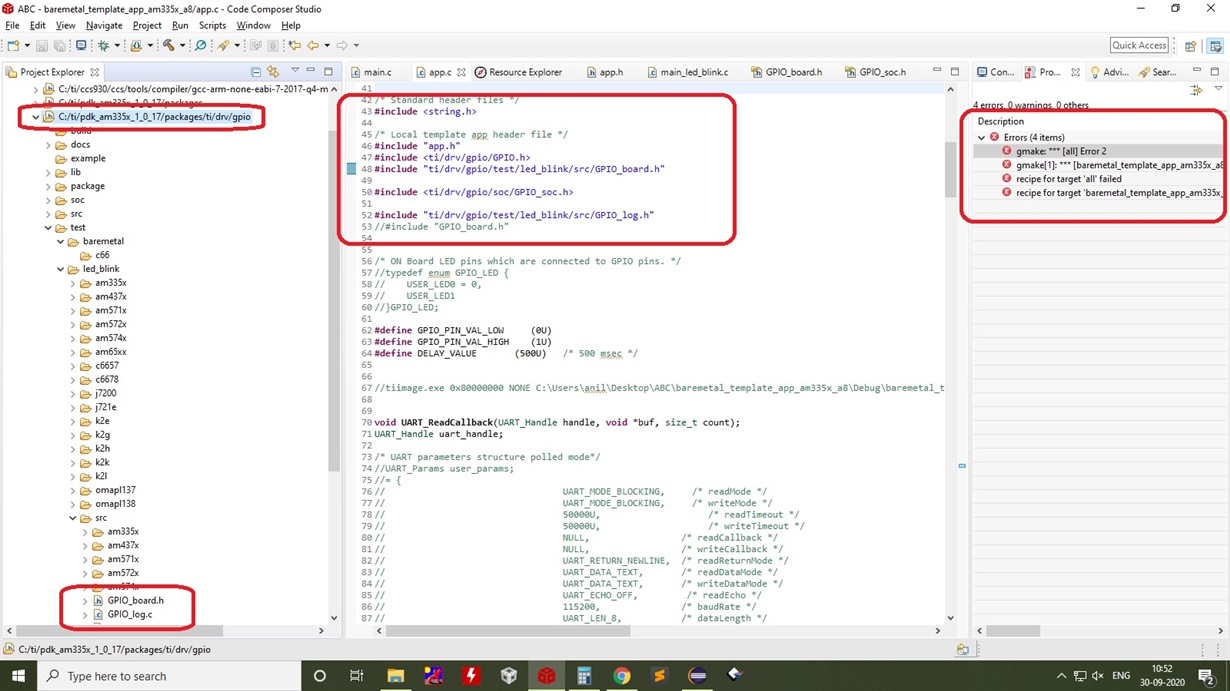Select the omapl138 folder
The height and width of the screenshot is (691, 1230).
(x=115, y=504)
